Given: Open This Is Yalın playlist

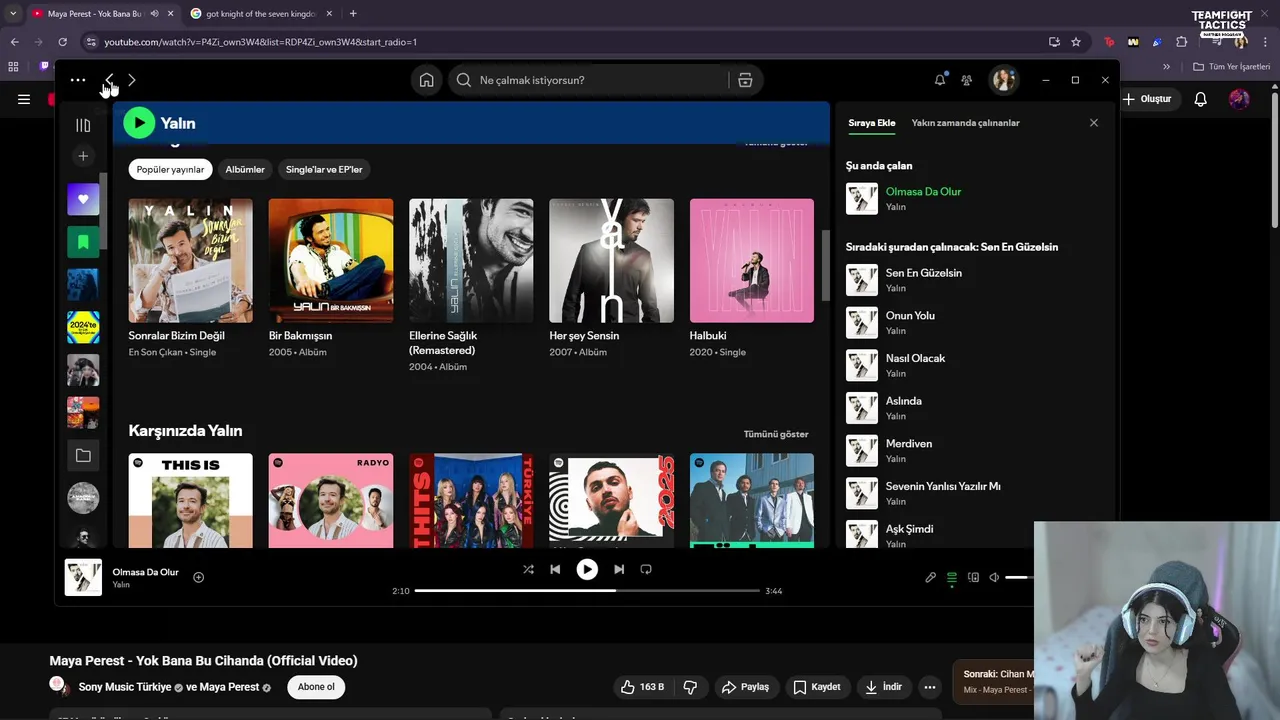Looking at the screenshot, I should (190, 500).
